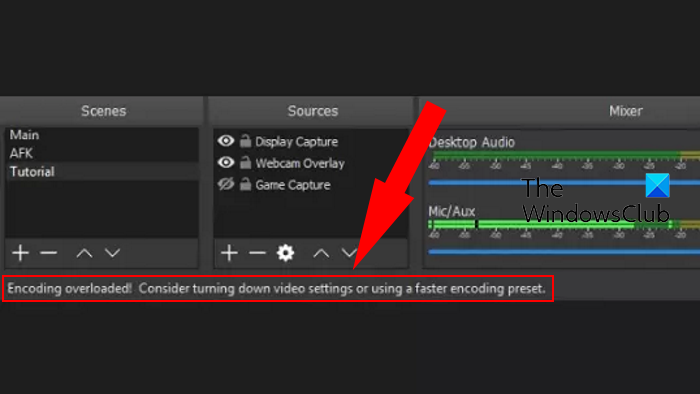
Task: Click the Encoding overloaded status message
Action: point(276,289)
